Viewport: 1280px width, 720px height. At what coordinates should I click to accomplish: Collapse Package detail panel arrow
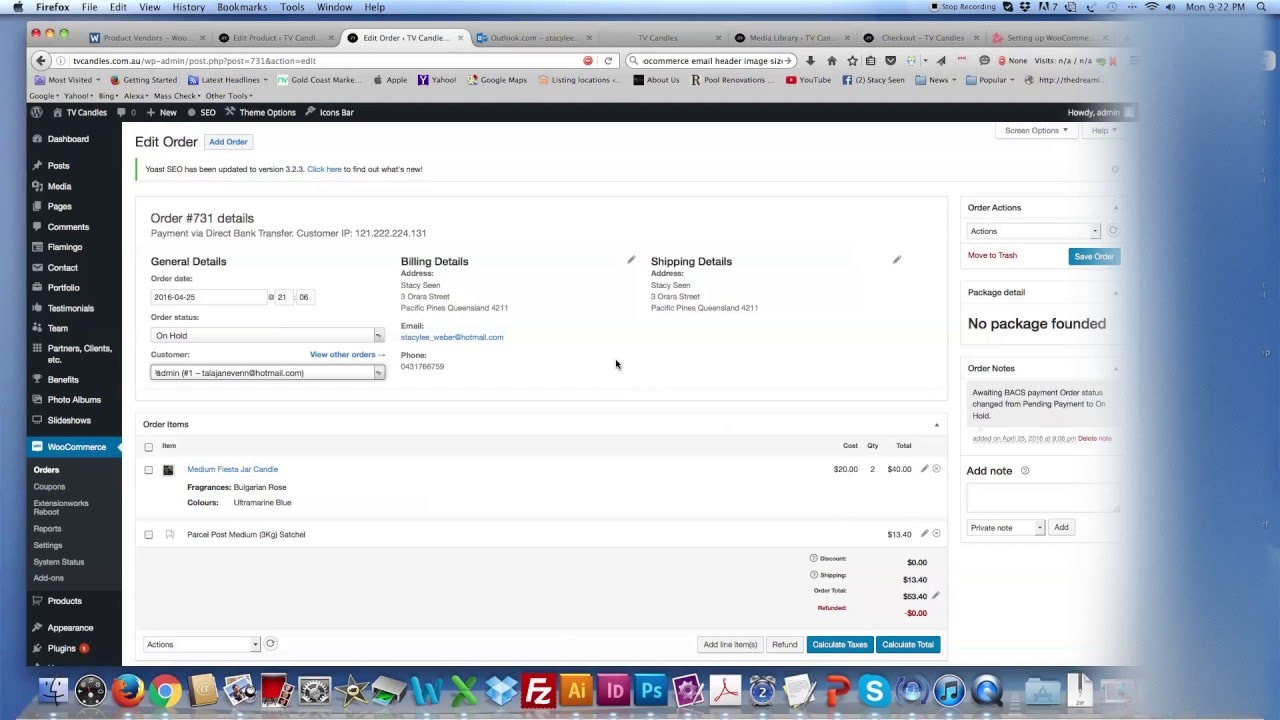tap(1116, 293)
